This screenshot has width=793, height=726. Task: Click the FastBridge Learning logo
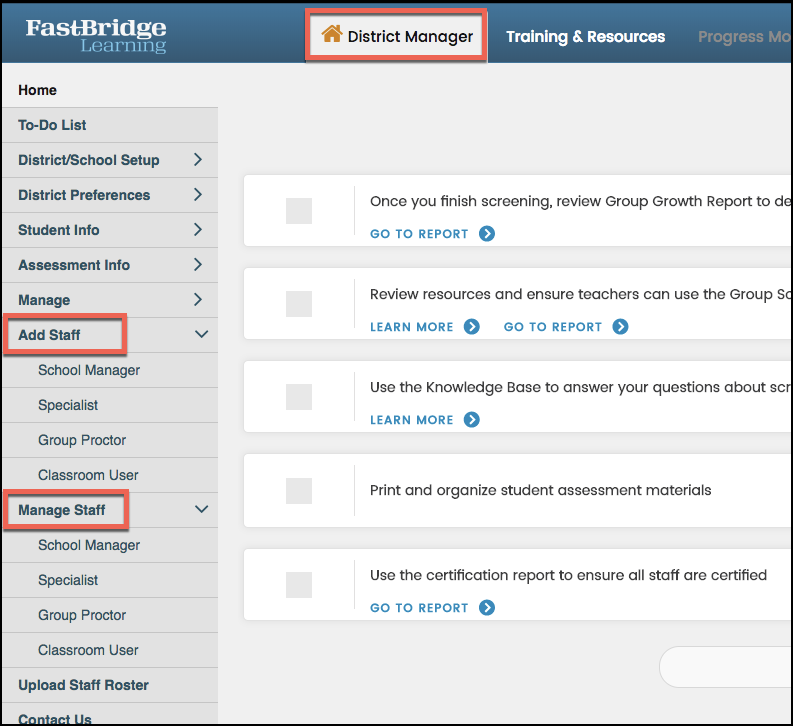[x=96, y=35]
